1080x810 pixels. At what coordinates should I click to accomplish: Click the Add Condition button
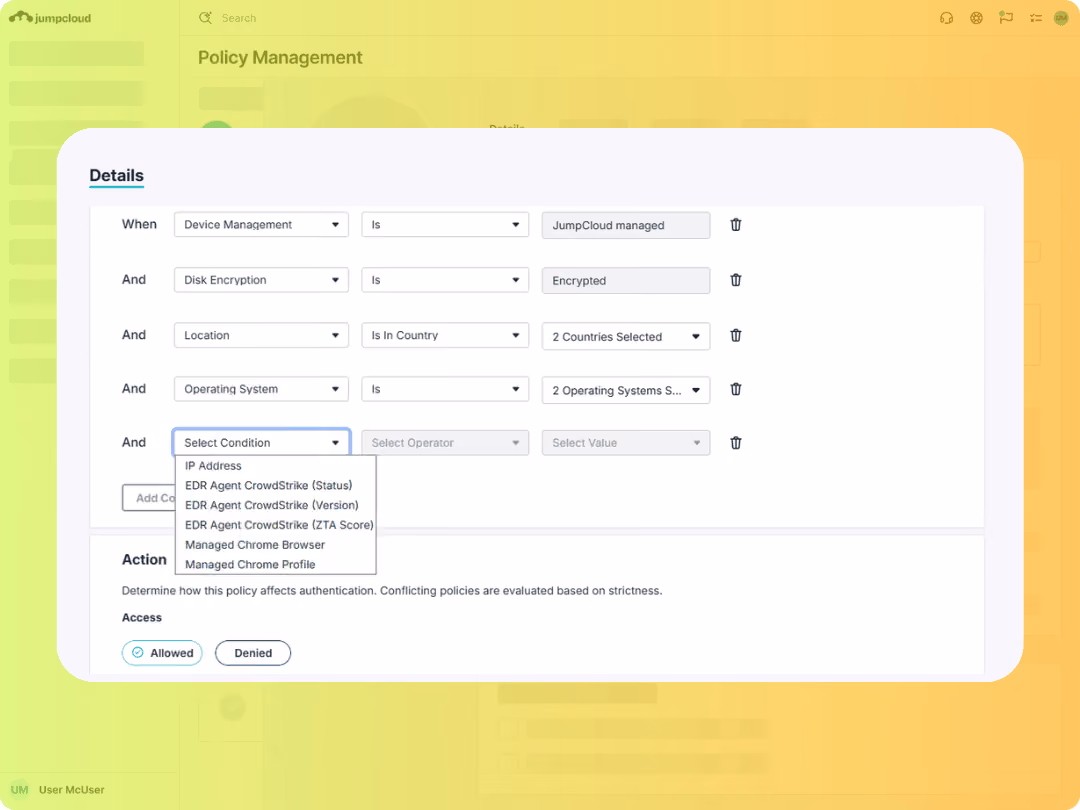(149, 498)
